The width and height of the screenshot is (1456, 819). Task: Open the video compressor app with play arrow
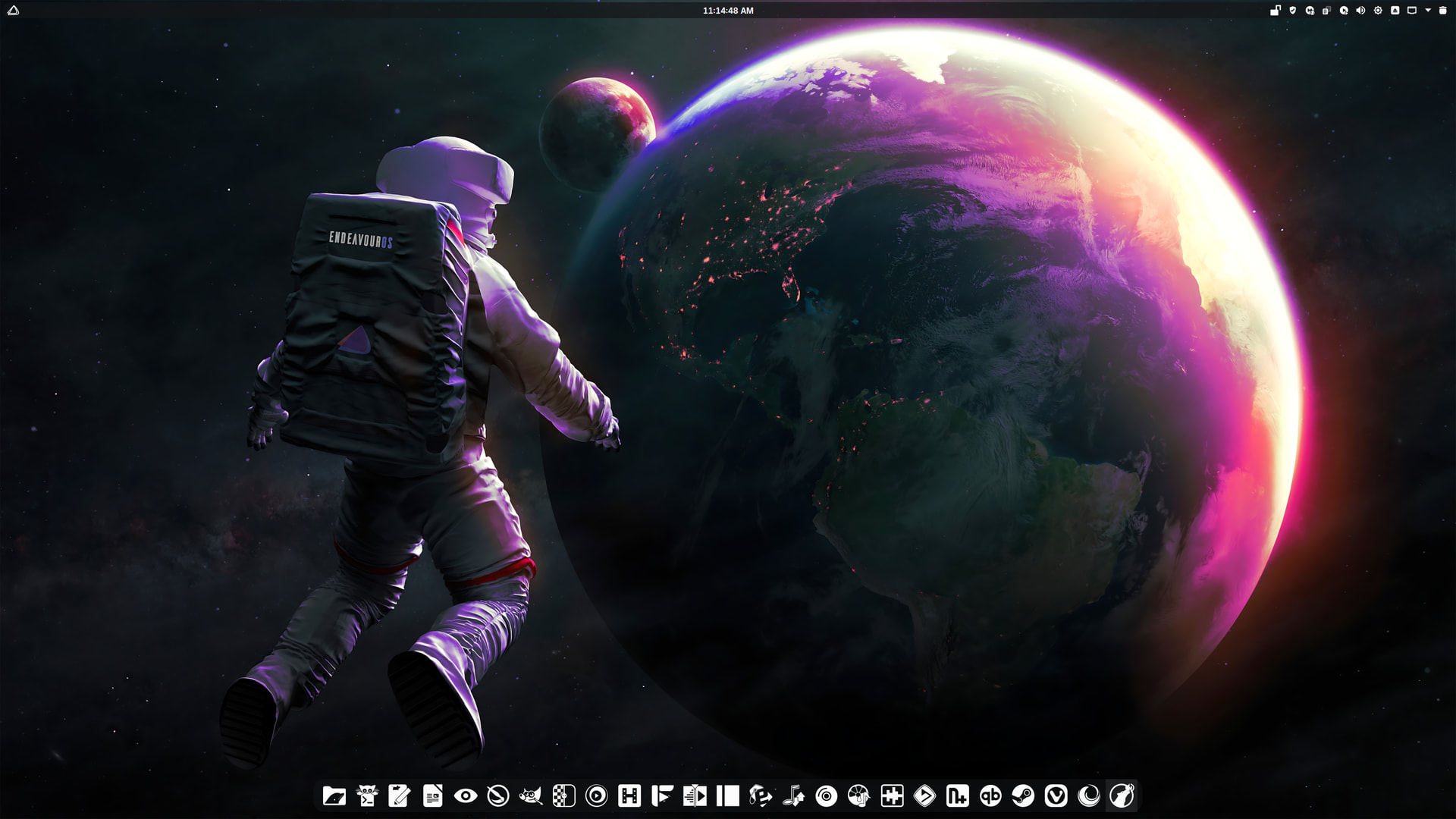click(695, 795)
